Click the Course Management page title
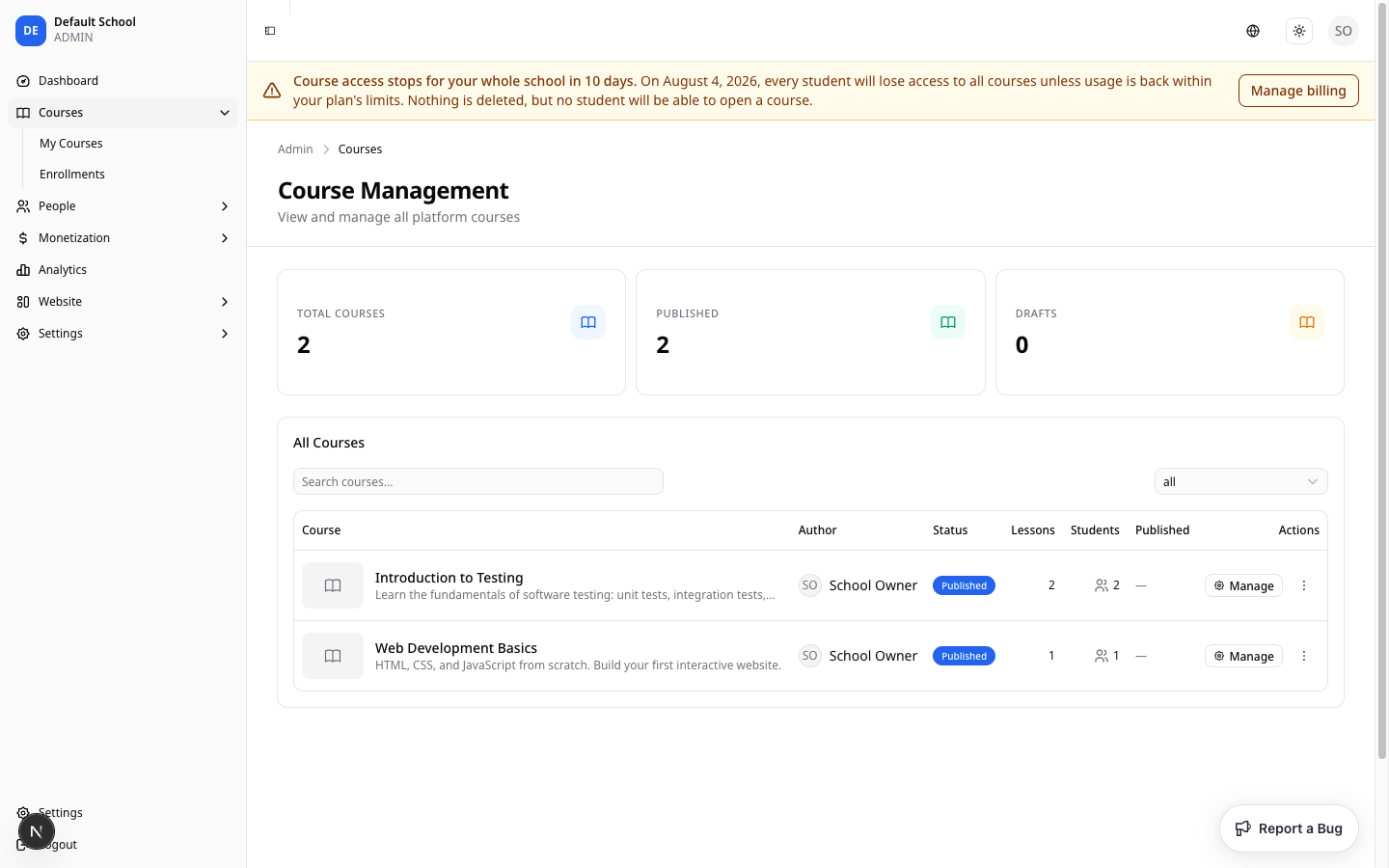Image resolution: width=1389 pixels, height=868 pixels. click(394, 190)
